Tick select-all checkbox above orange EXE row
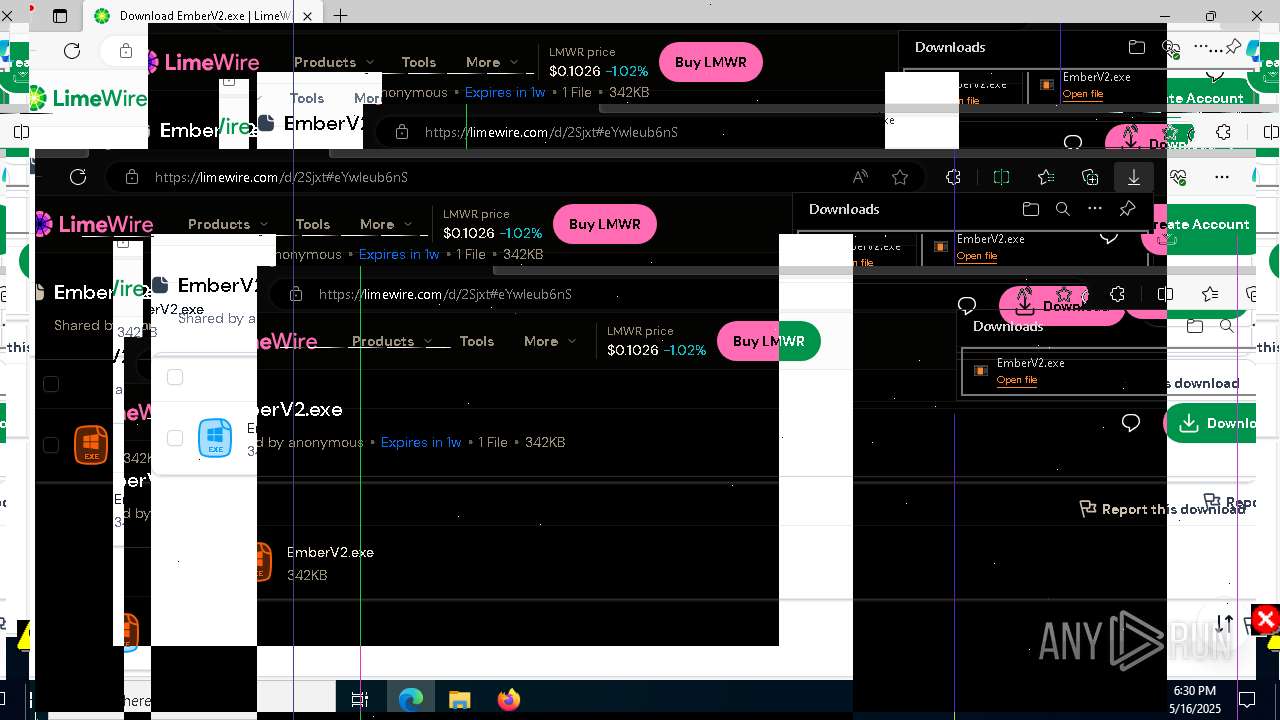Viewport: 1280px width, 720px height. click(51, 384)
